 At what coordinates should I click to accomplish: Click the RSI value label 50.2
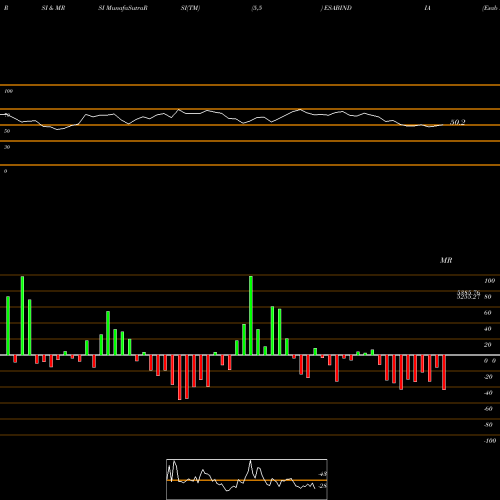[x=458, y=122]
